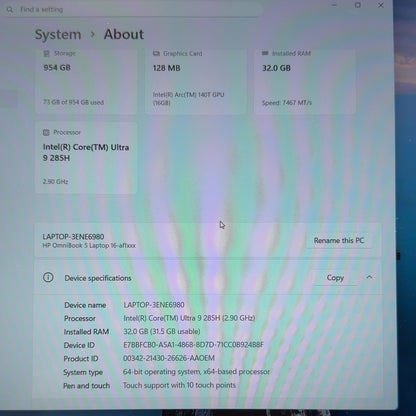This screenshot has width=416, height=416.
Task: Click the 73 GB of 954 GB used text
Action: click(73, 102)
